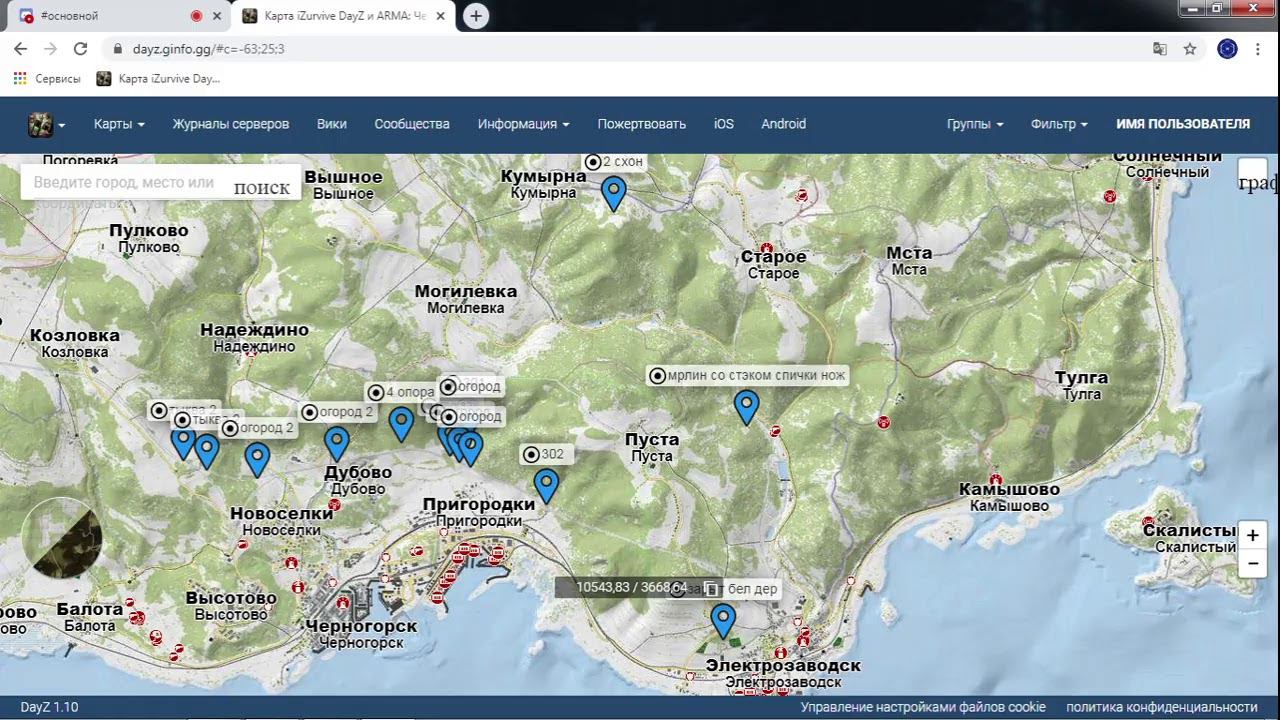Bookmark this page with the star icon

click(x=1190, y=48)
